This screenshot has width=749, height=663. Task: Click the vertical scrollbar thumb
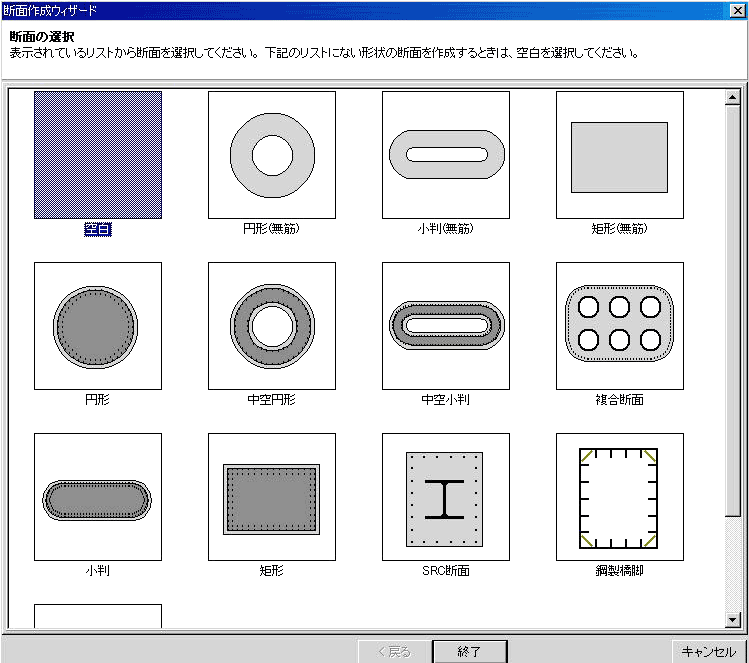click(x=732, y=310)
